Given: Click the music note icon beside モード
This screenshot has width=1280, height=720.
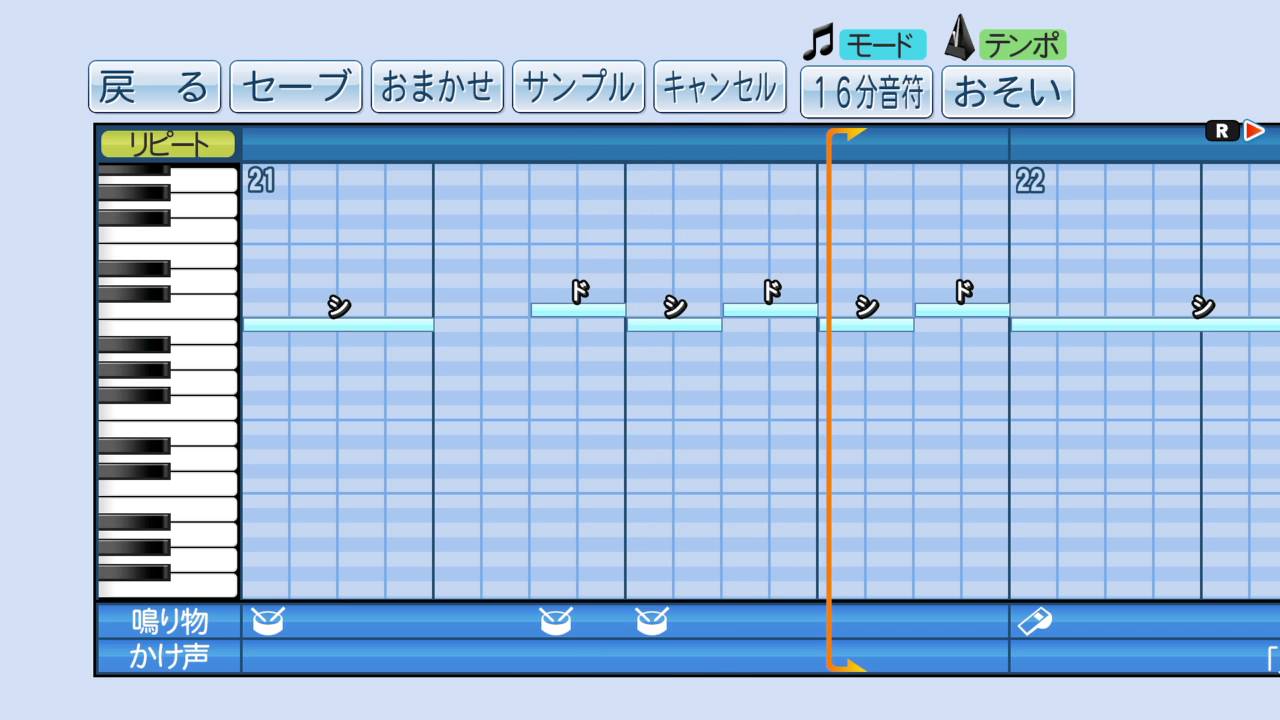Looking at the screenshot, I should pos(818,42).
